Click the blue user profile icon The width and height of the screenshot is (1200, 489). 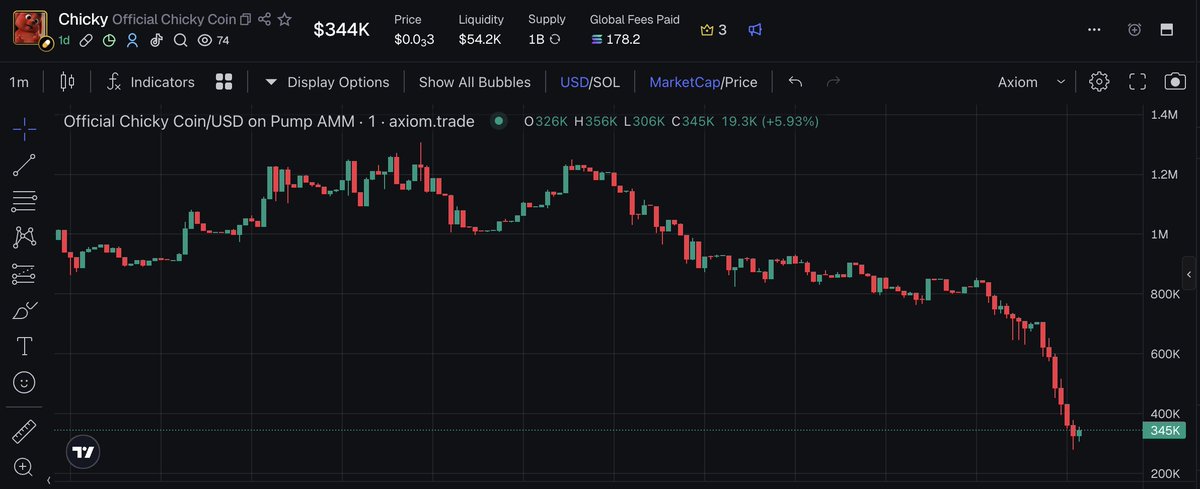(132, 41)
